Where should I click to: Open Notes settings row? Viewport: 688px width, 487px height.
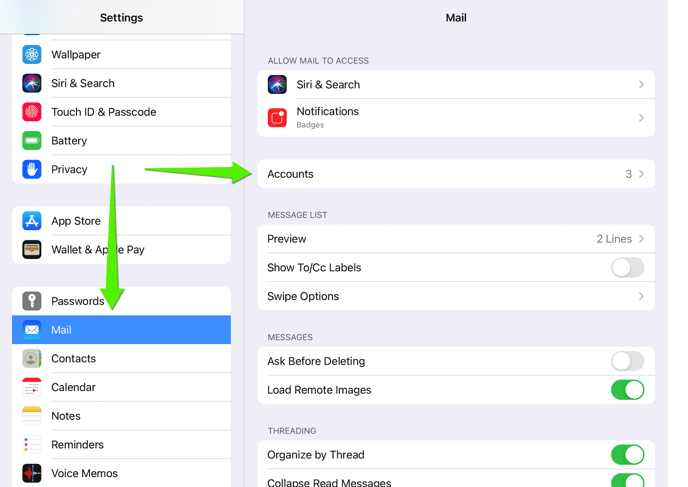click(x=122, y=416)
